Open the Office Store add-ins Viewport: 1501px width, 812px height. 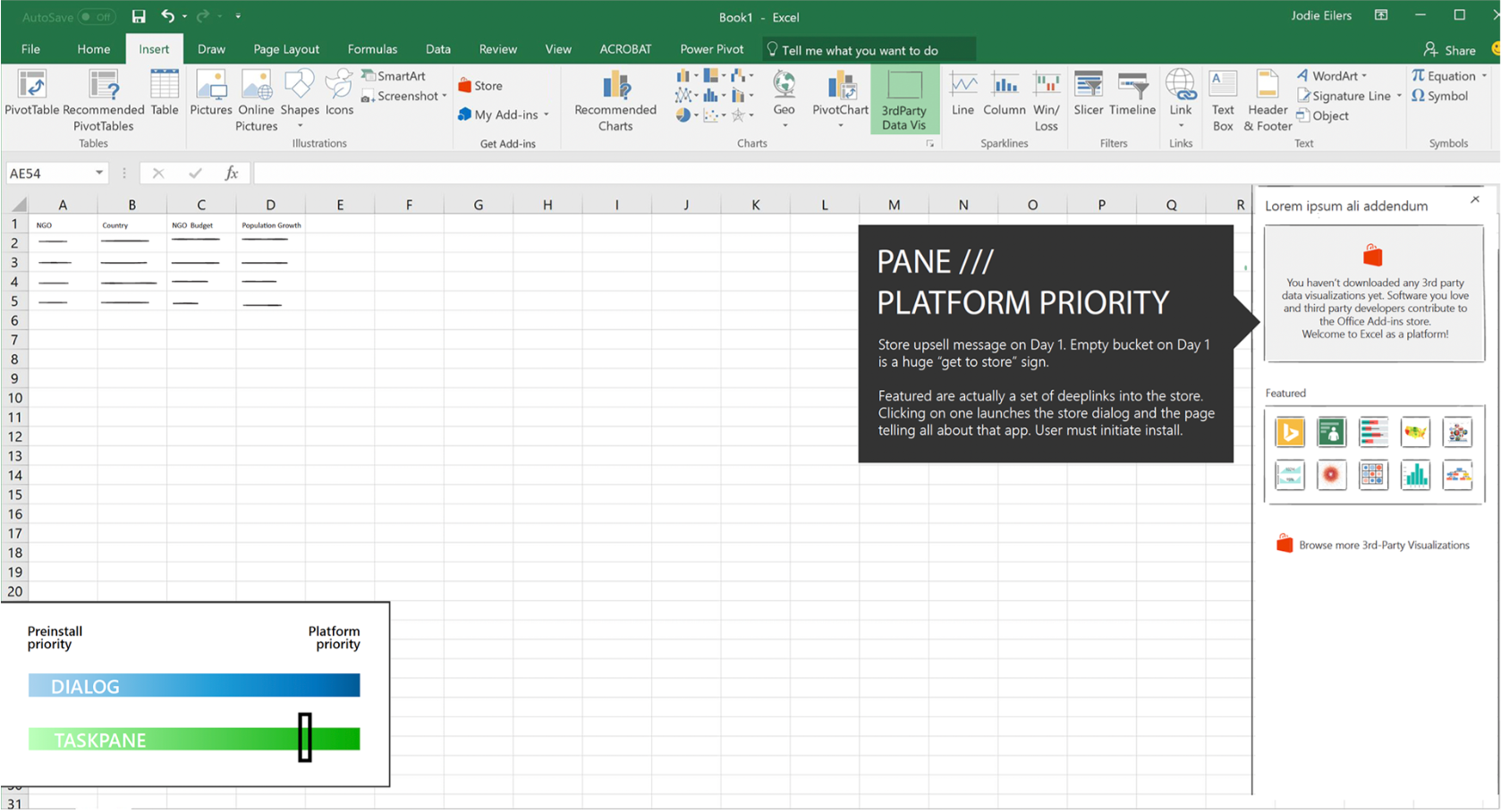tap(480, 86)
